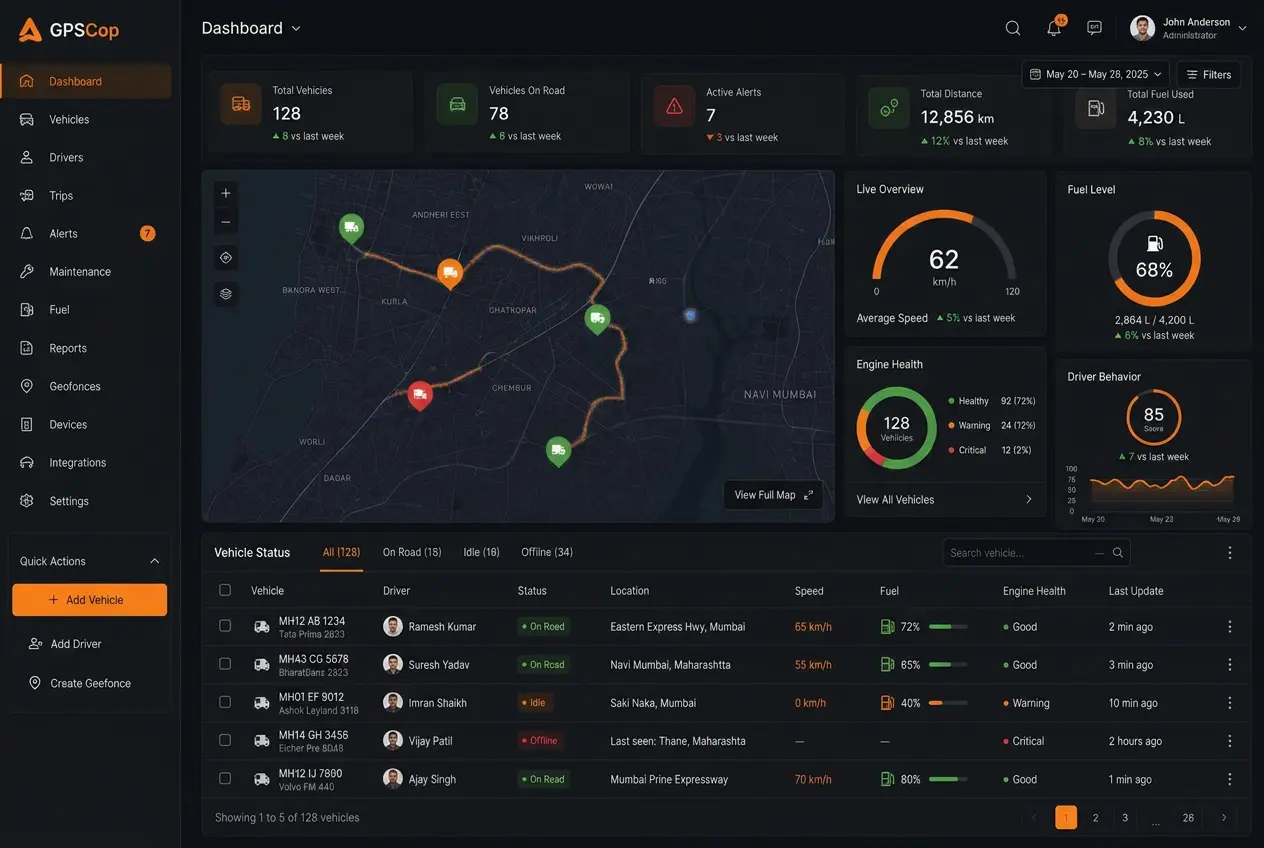
Task: Select the Offline (34) tab
Action: pos(547,552)
